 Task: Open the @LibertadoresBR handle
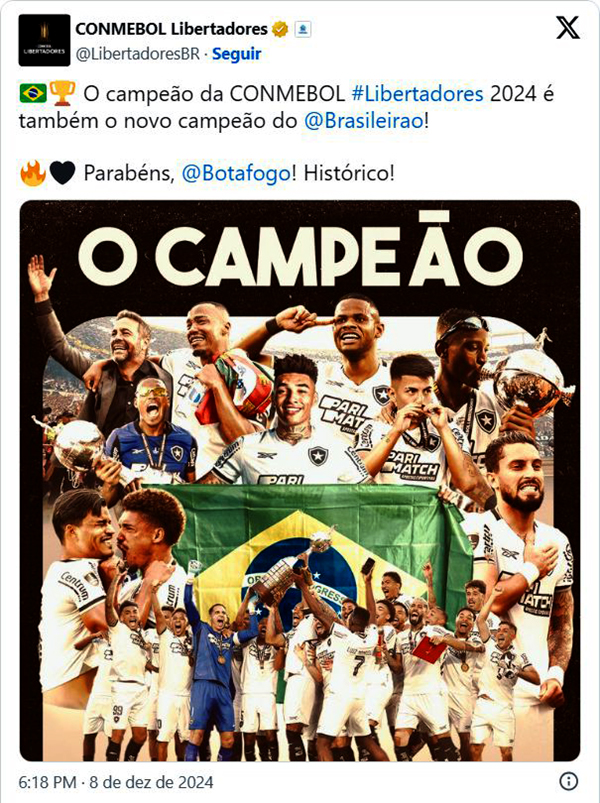click(138, 53)
